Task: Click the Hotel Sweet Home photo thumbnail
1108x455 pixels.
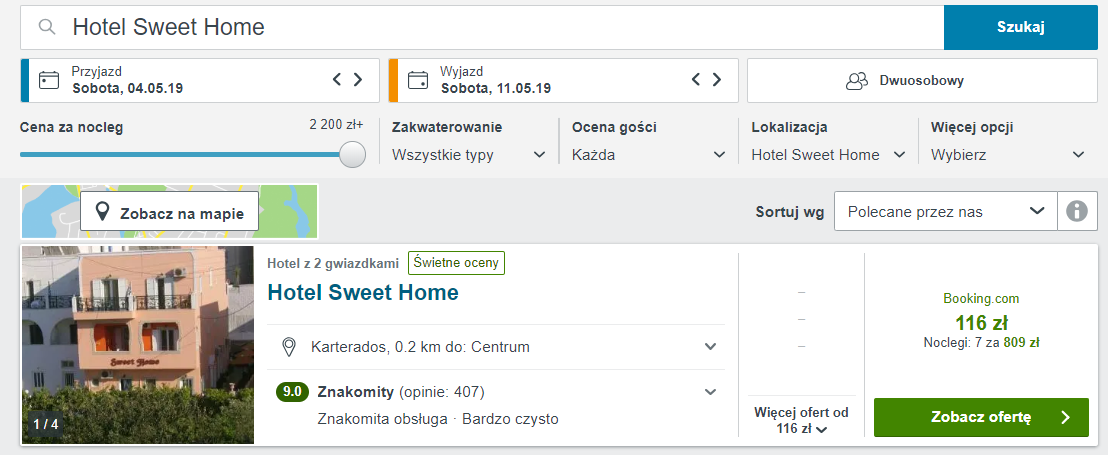Action: pos(138,344)
